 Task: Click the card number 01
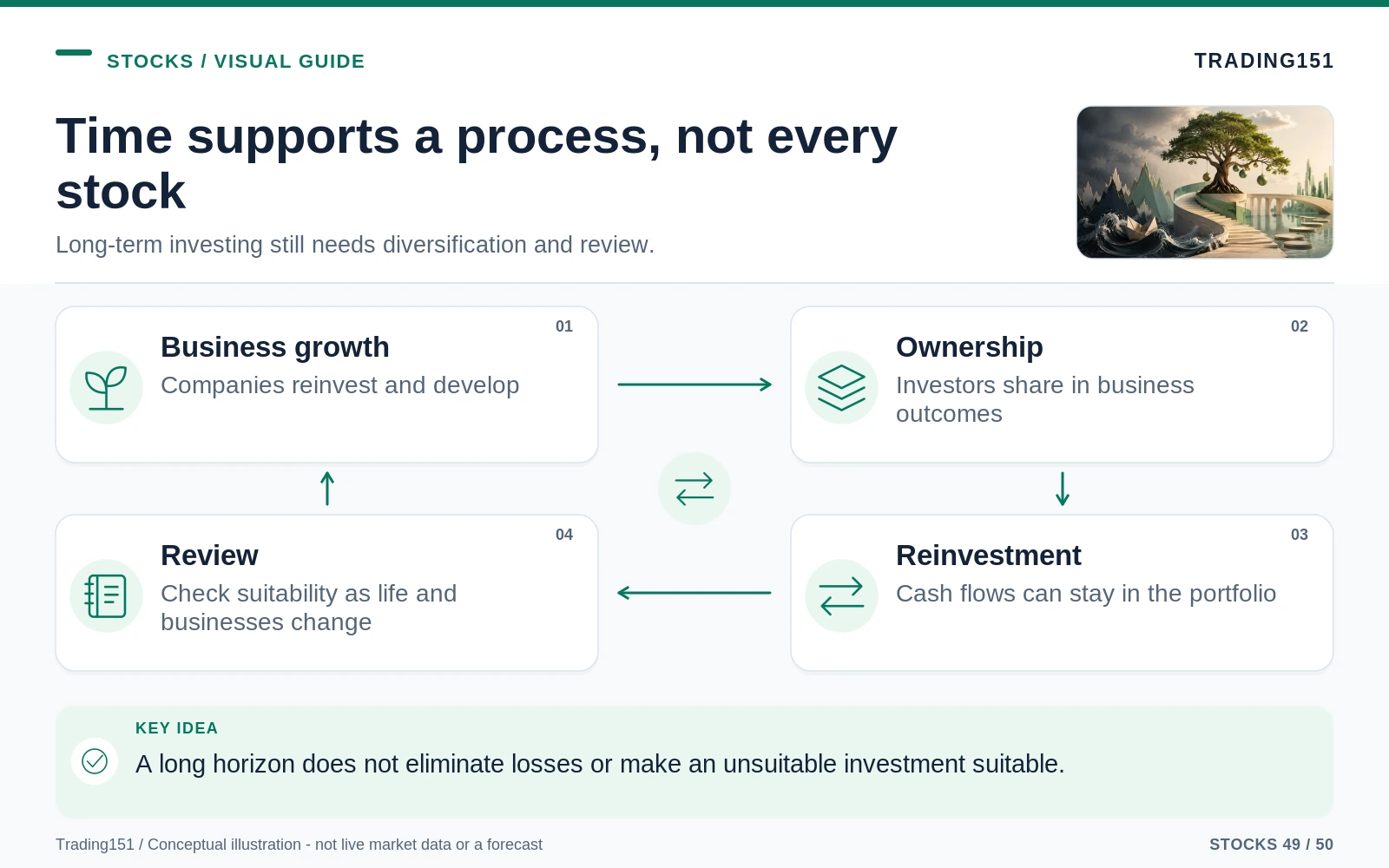point(564,326)
